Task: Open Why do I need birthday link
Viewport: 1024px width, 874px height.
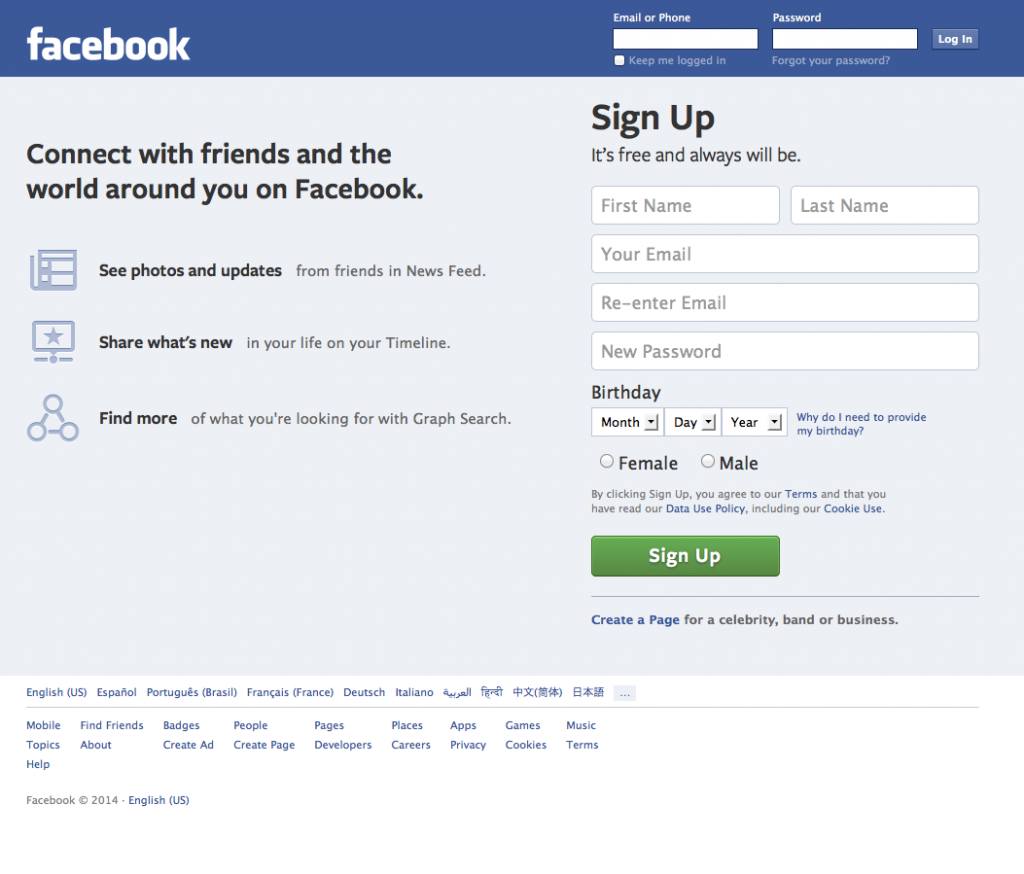Action: point(861,424)
